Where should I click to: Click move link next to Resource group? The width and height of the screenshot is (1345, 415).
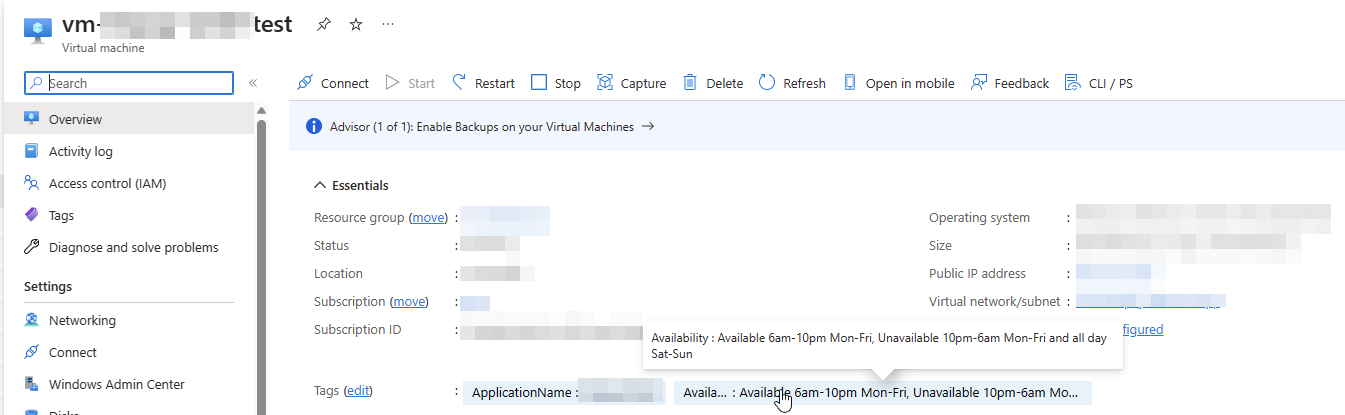[428, 217]
